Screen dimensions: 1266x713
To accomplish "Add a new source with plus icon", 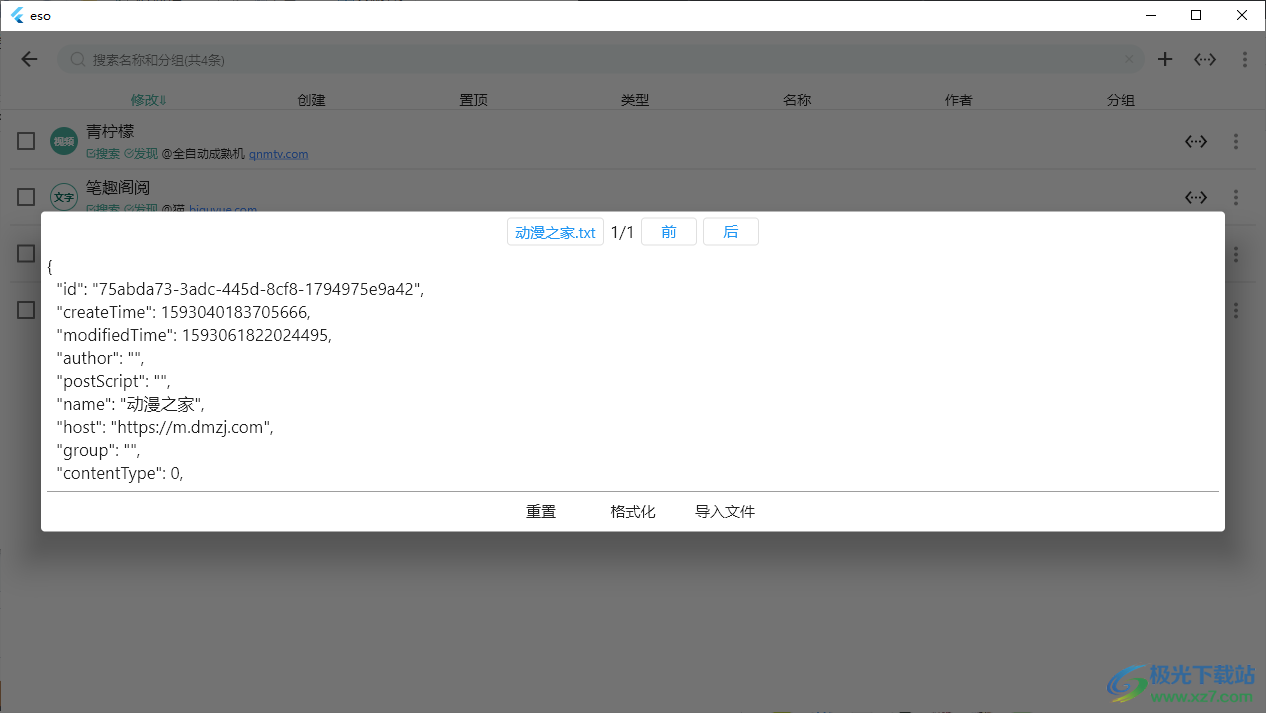I will pyautogui.click(x=1165, y=60).
